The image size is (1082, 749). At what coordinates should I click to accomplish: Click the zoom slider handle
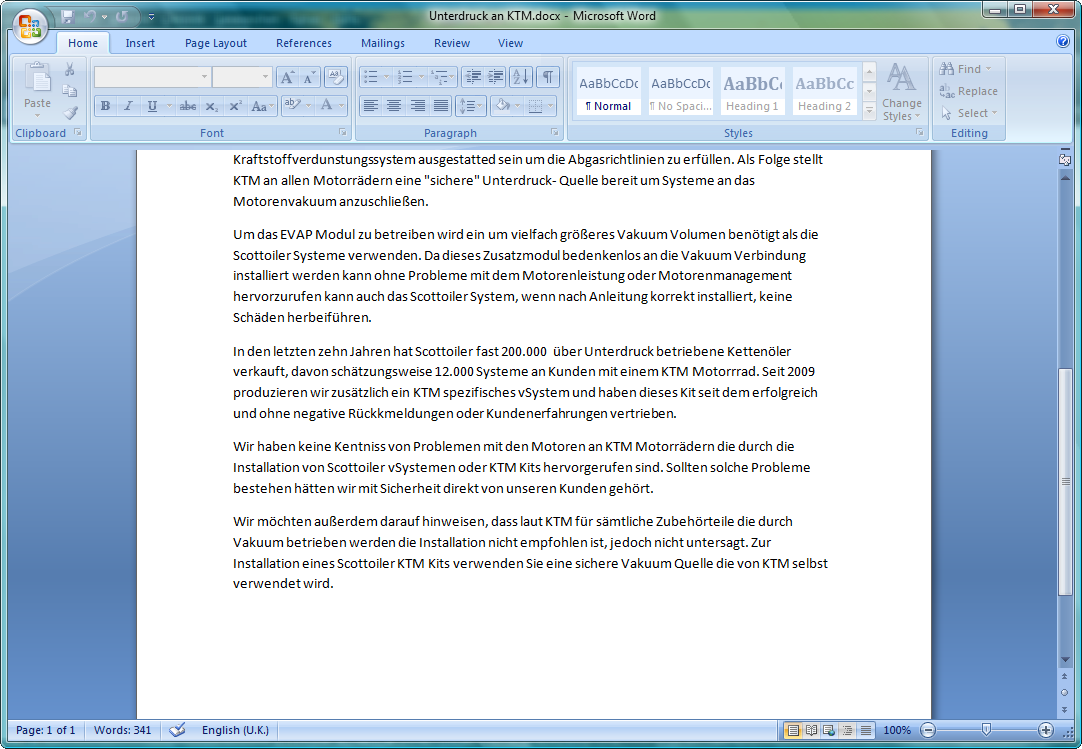(986, 730)
